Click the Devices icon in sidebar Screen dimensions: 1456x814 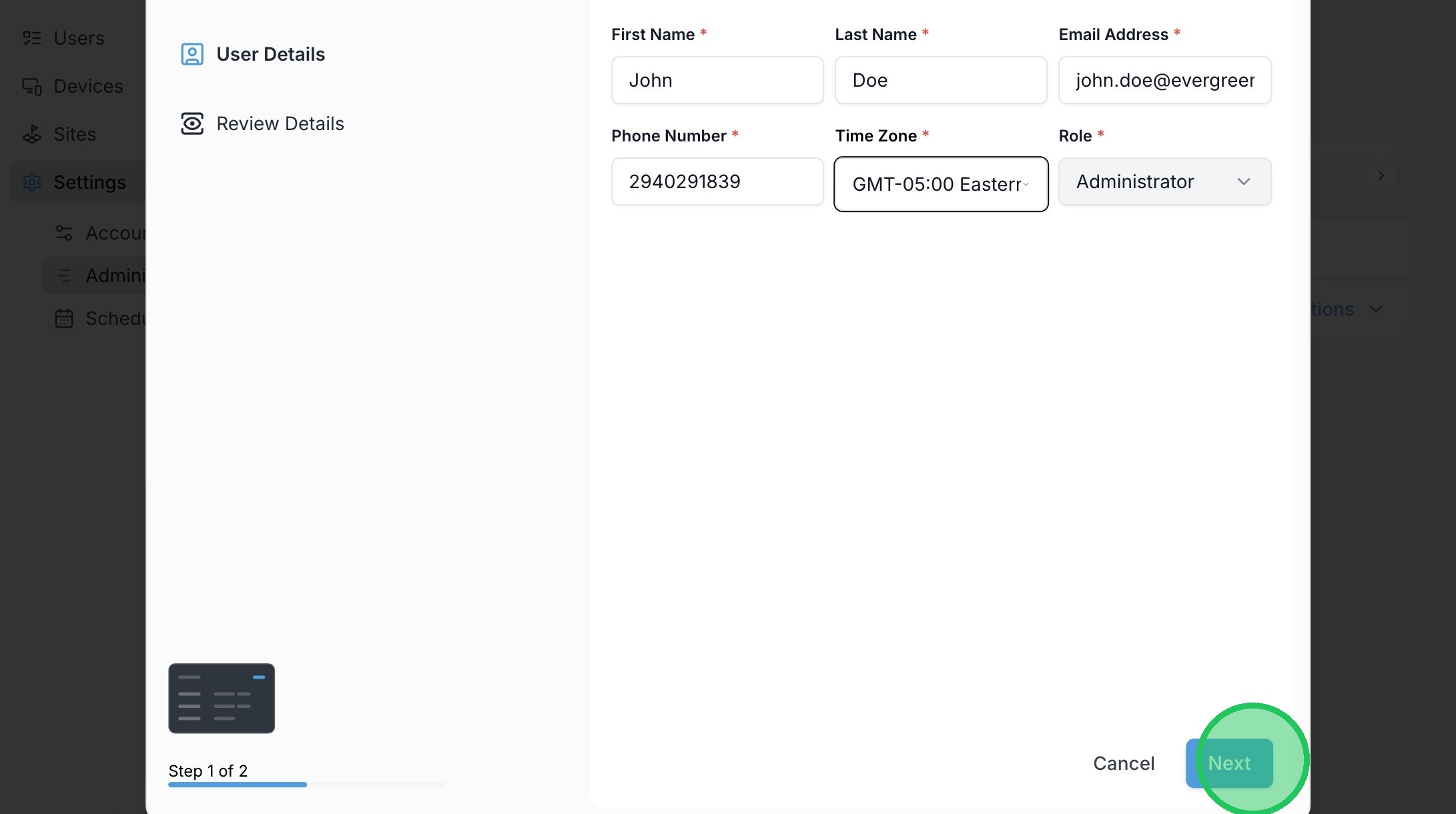point(31,86)
